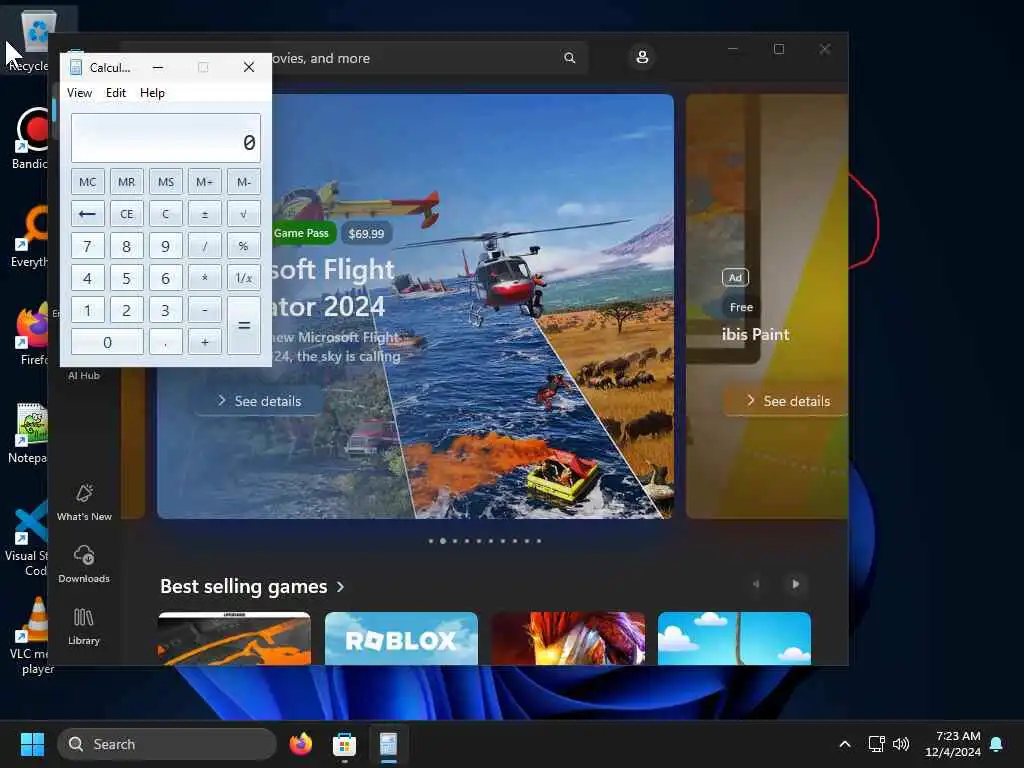This screenshot has width=1024, height=768.
Task: Click the C clear key
Action: click(x=166, y=214)
